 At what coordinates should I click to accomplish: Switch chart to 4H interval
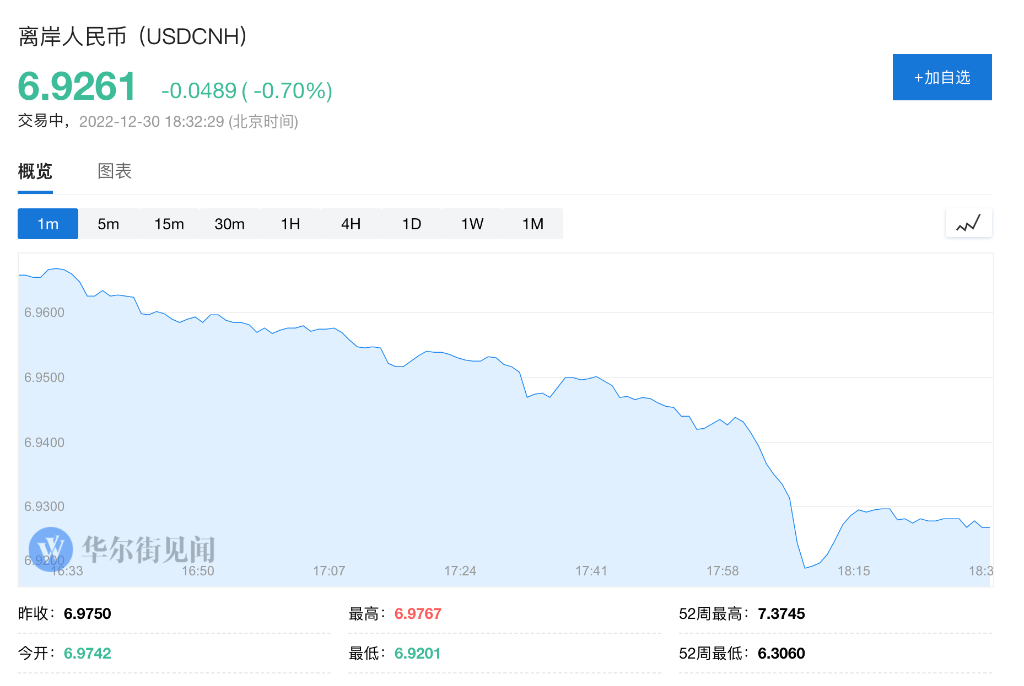351,224
